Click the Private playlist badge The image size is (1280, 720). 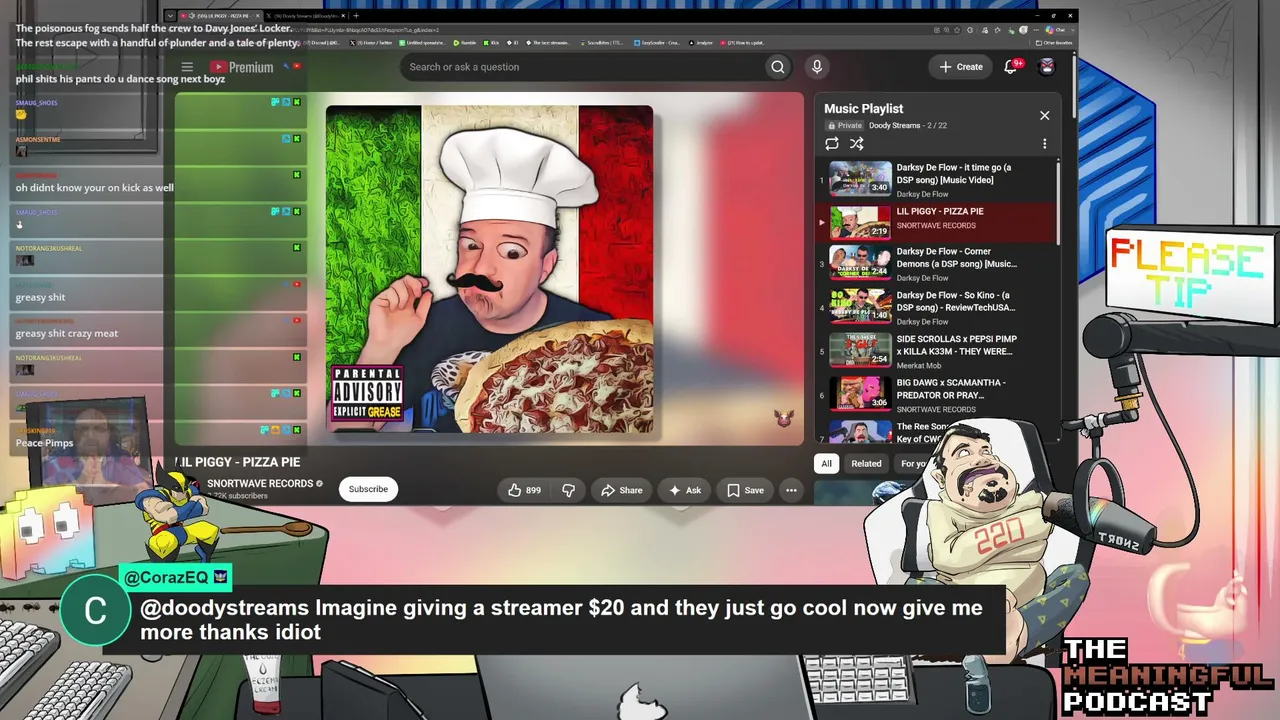[844, 126]
